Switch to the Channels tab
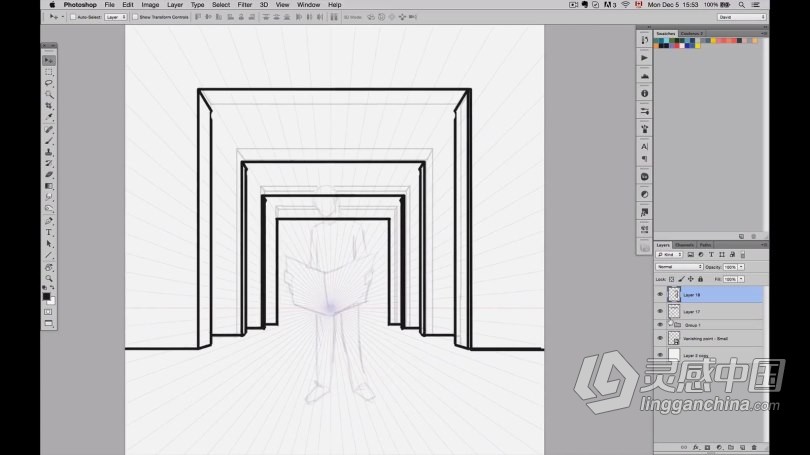This screenshot has height=455, width=810. point(685,245)
